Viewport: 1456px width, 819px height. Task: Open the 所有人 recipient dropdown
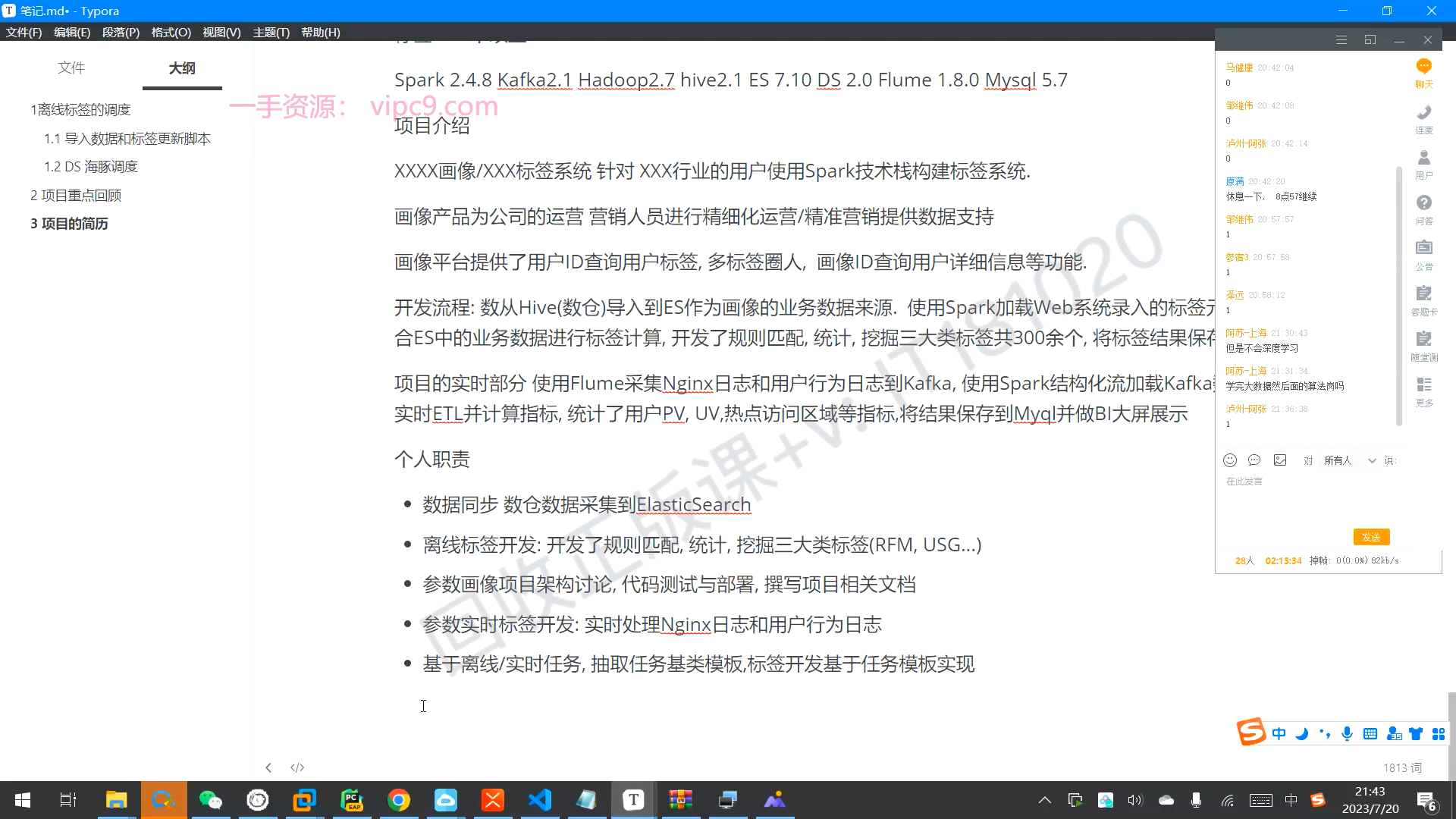[1349, 460]
